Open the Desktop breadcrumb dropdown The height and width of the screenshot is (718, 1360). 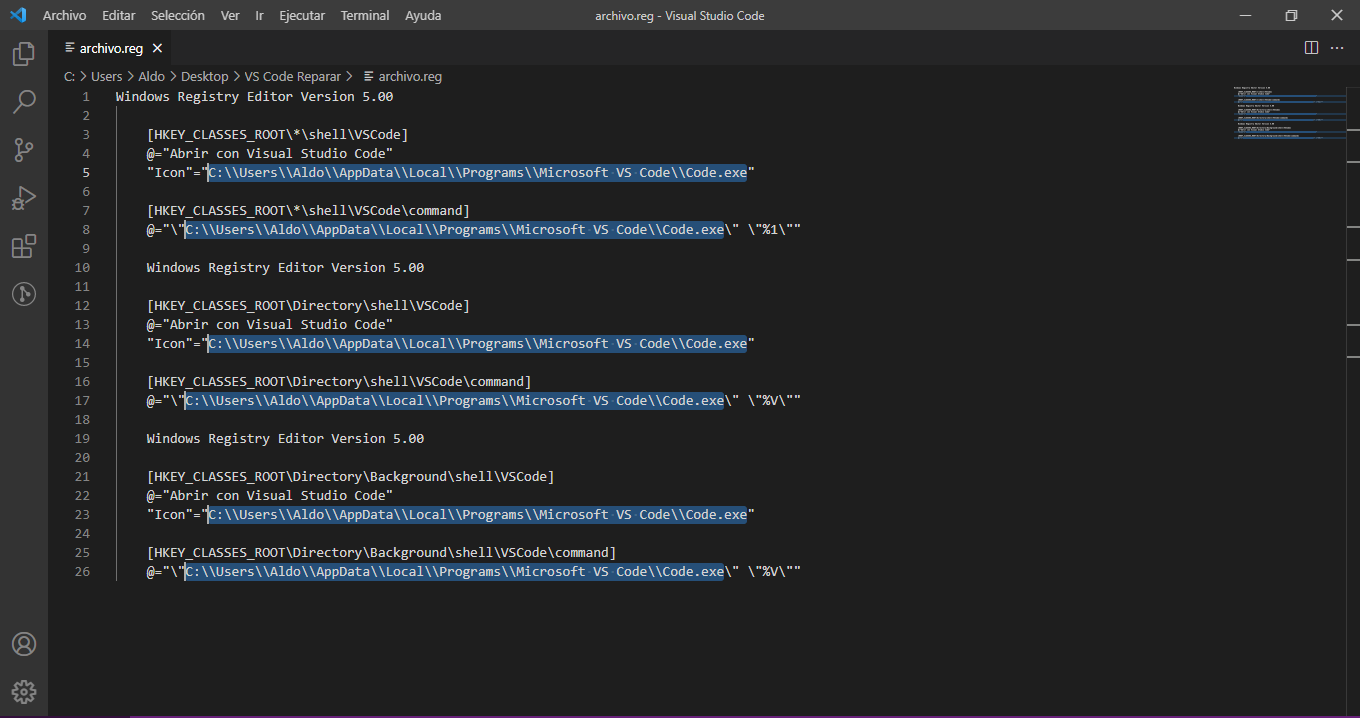[x=204, y=76]
